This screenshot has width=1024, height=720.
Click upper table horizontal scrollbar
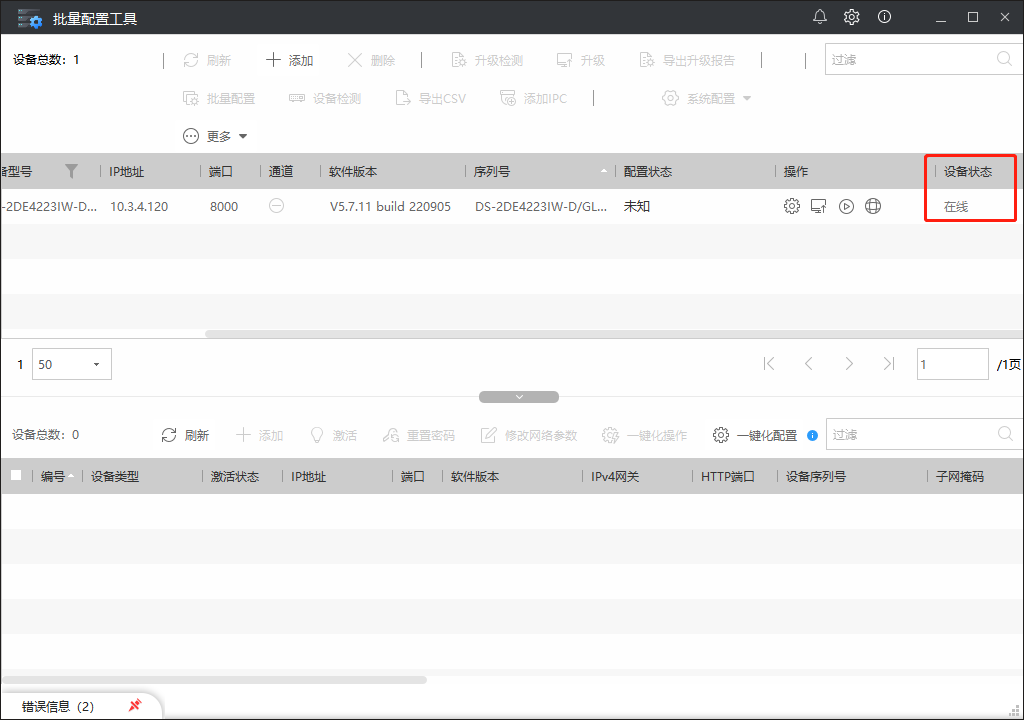point(614,334)
